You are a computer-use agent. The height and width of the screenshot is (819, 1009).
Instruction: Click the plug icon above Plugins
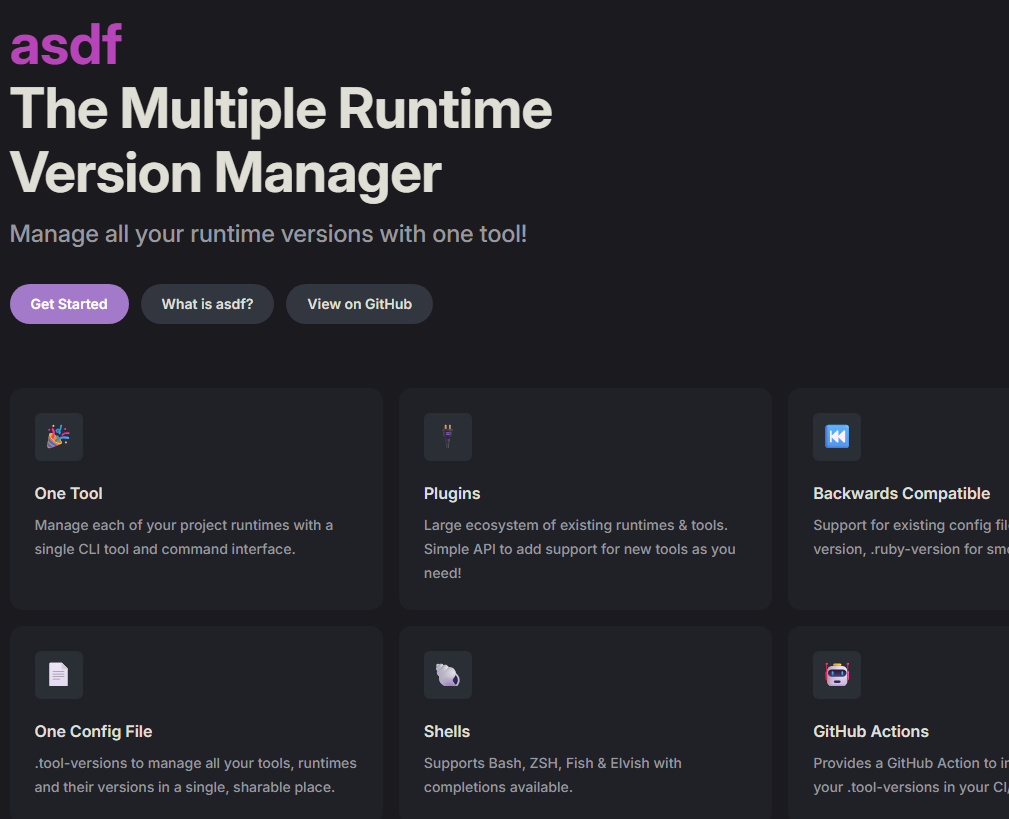click(x=448, y=437)
